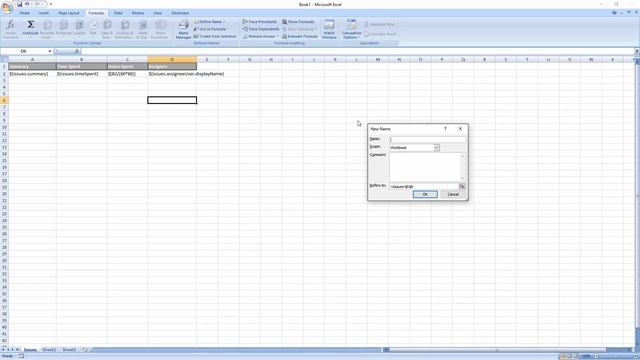Screen dimensions: 640x360
Task: Click Calculate Now
Action: click(x=379, y=24)
